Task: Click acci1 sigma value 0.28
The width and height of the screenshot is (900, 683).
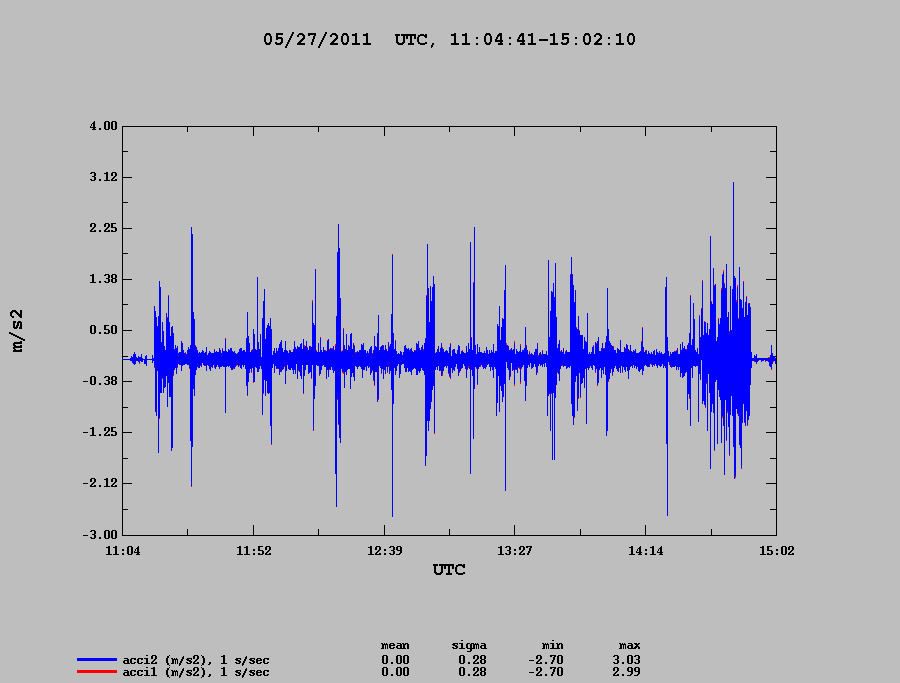Action: coord(472,672)
